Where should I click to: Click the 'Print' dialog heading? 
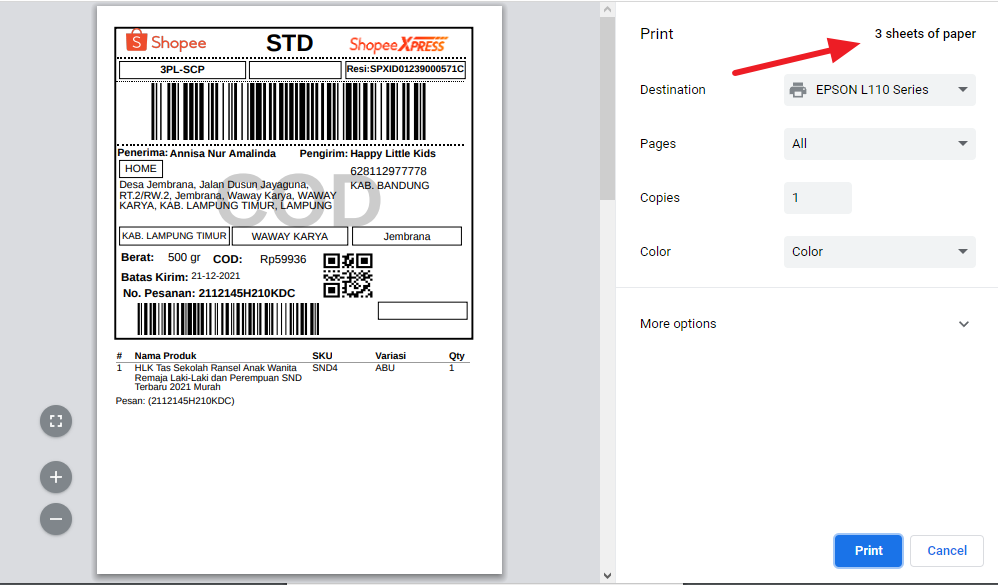tap(656, 34)
